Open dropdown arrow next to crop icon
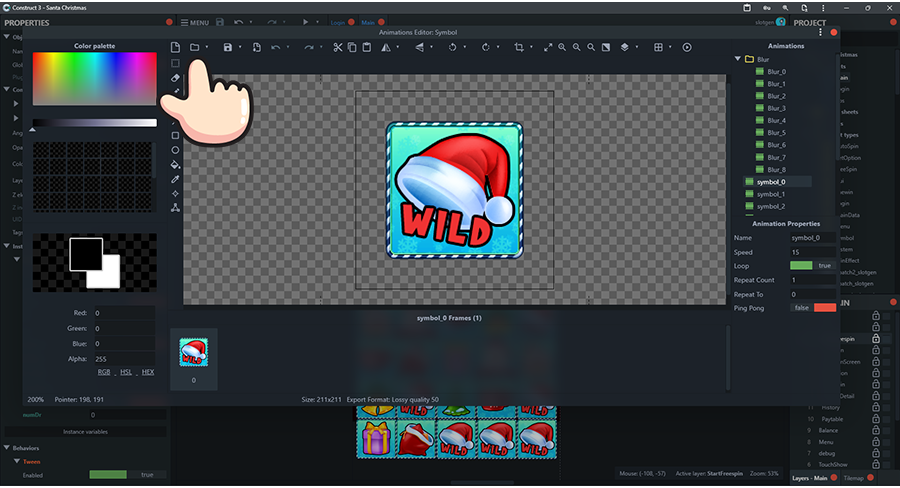 point(531,47)
